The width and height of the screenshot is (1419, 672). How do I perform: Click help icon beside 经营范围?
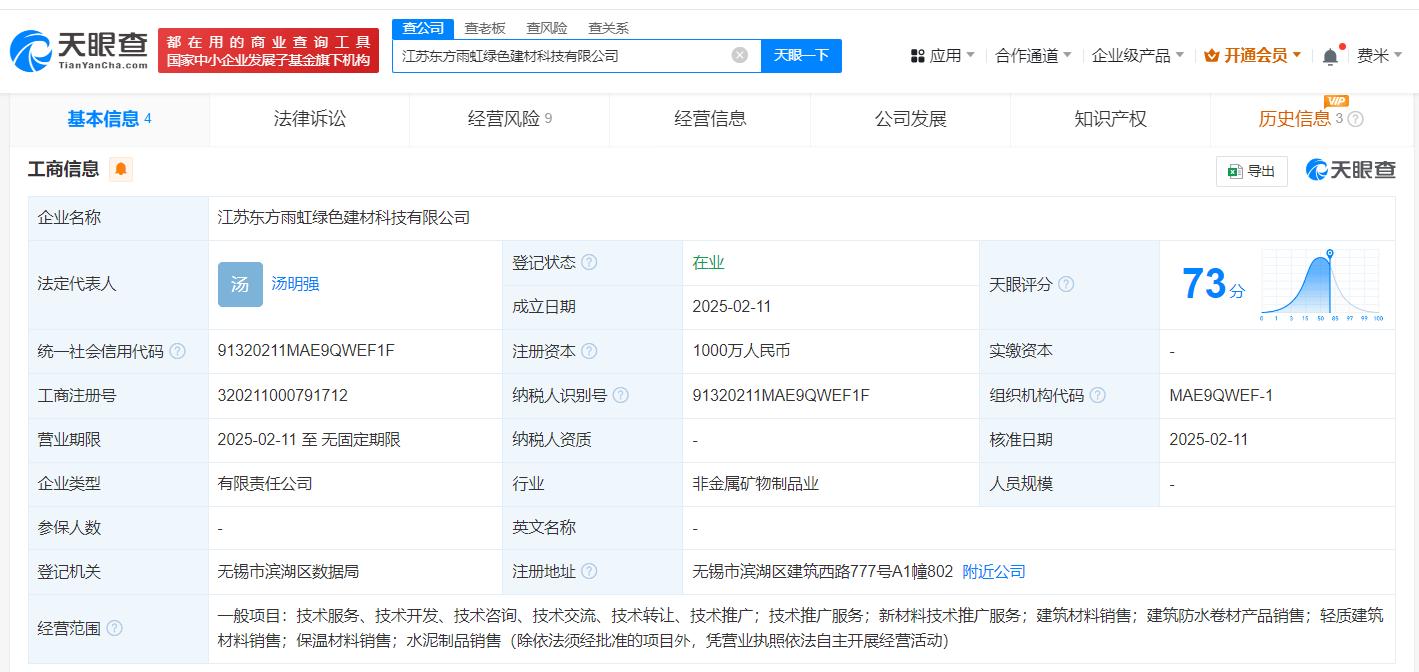[x=115, y=628]
